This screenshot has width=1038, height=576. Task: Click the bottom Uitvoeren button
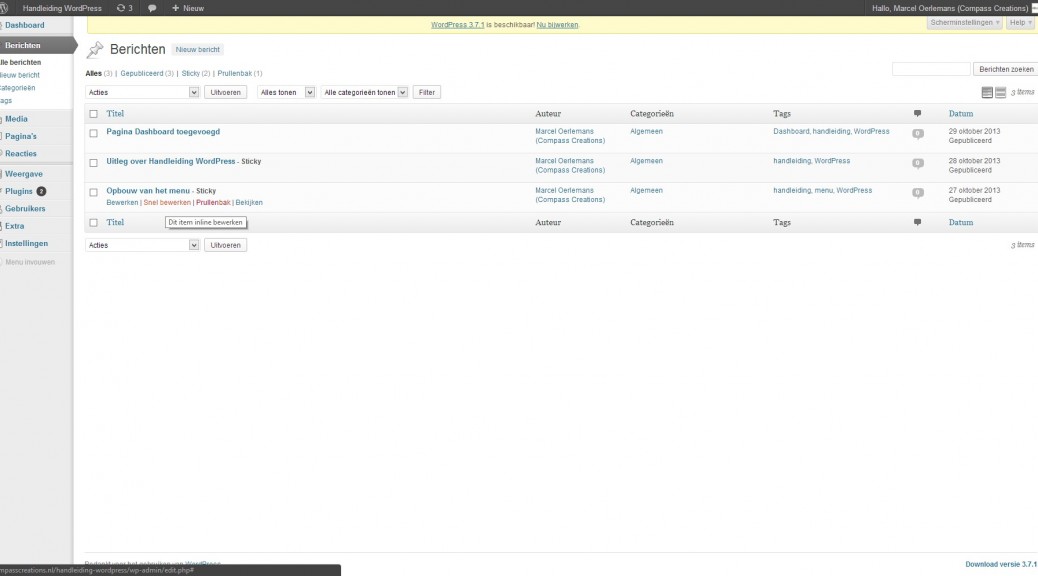click(225, 245)
